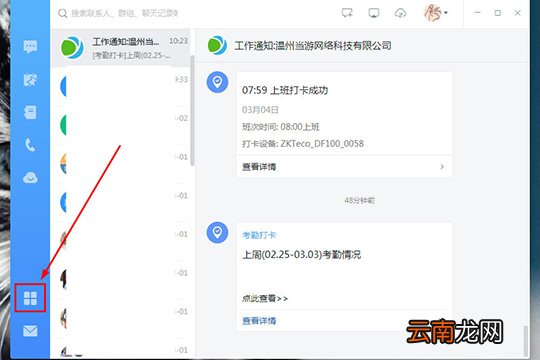Click the chevron arrow on 查看详情 row
540x360 pixels.
[442, 167]
